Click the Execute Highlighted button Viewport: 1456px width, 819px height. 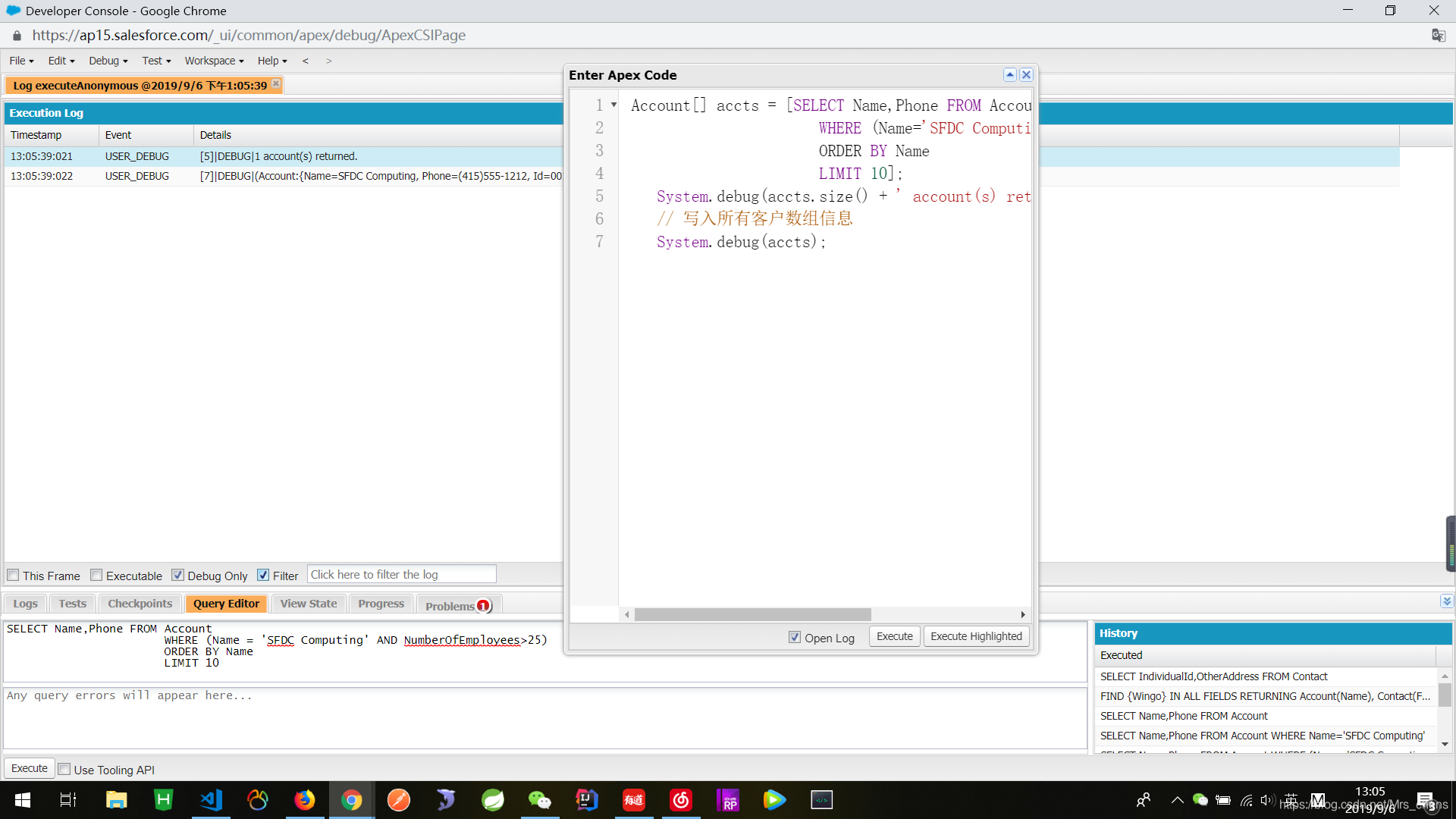976,636
